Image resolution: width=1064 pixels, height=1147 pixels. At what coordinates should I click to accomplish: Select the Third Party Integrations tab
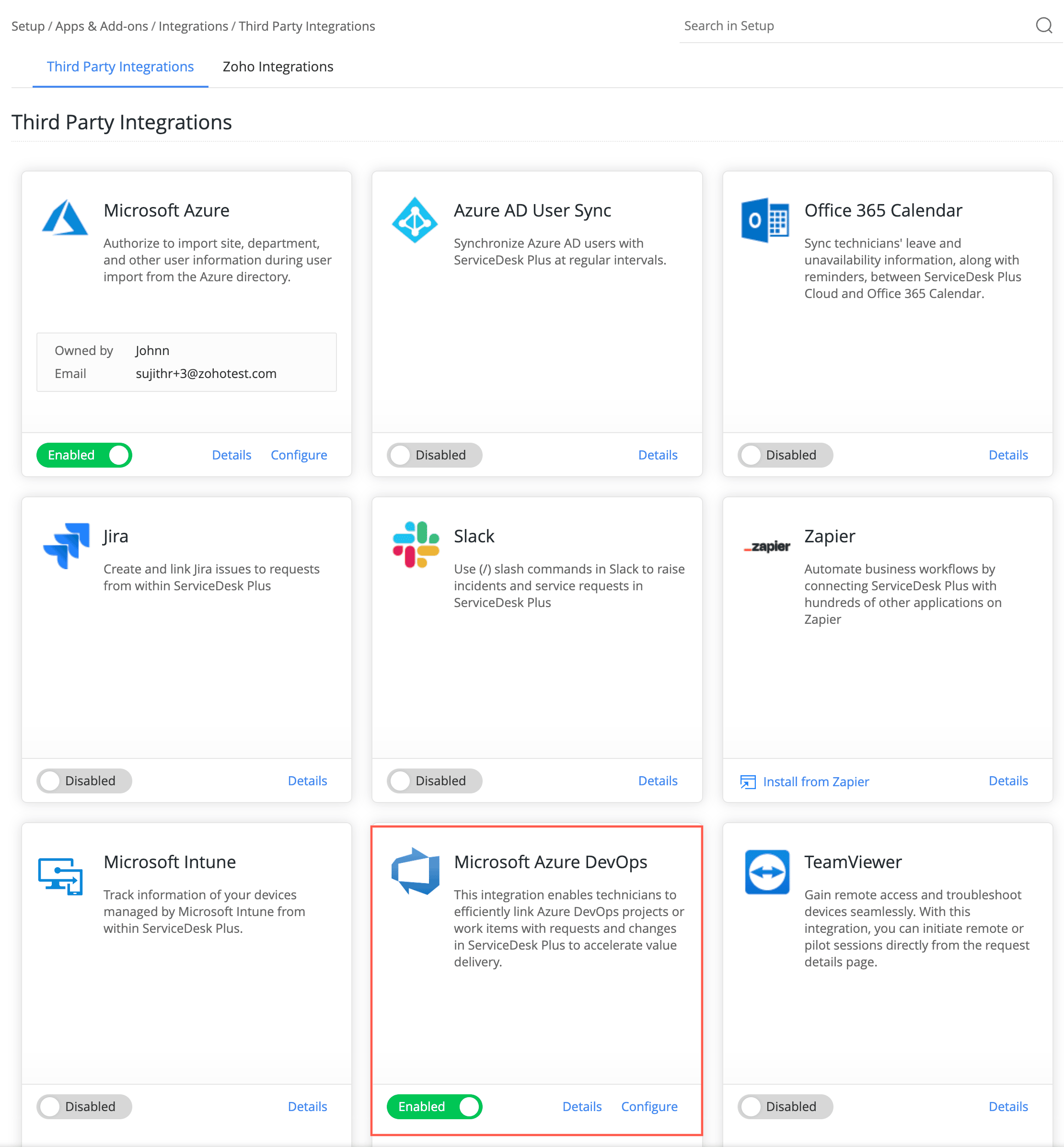pyautogui.click(x=120, y=67)
